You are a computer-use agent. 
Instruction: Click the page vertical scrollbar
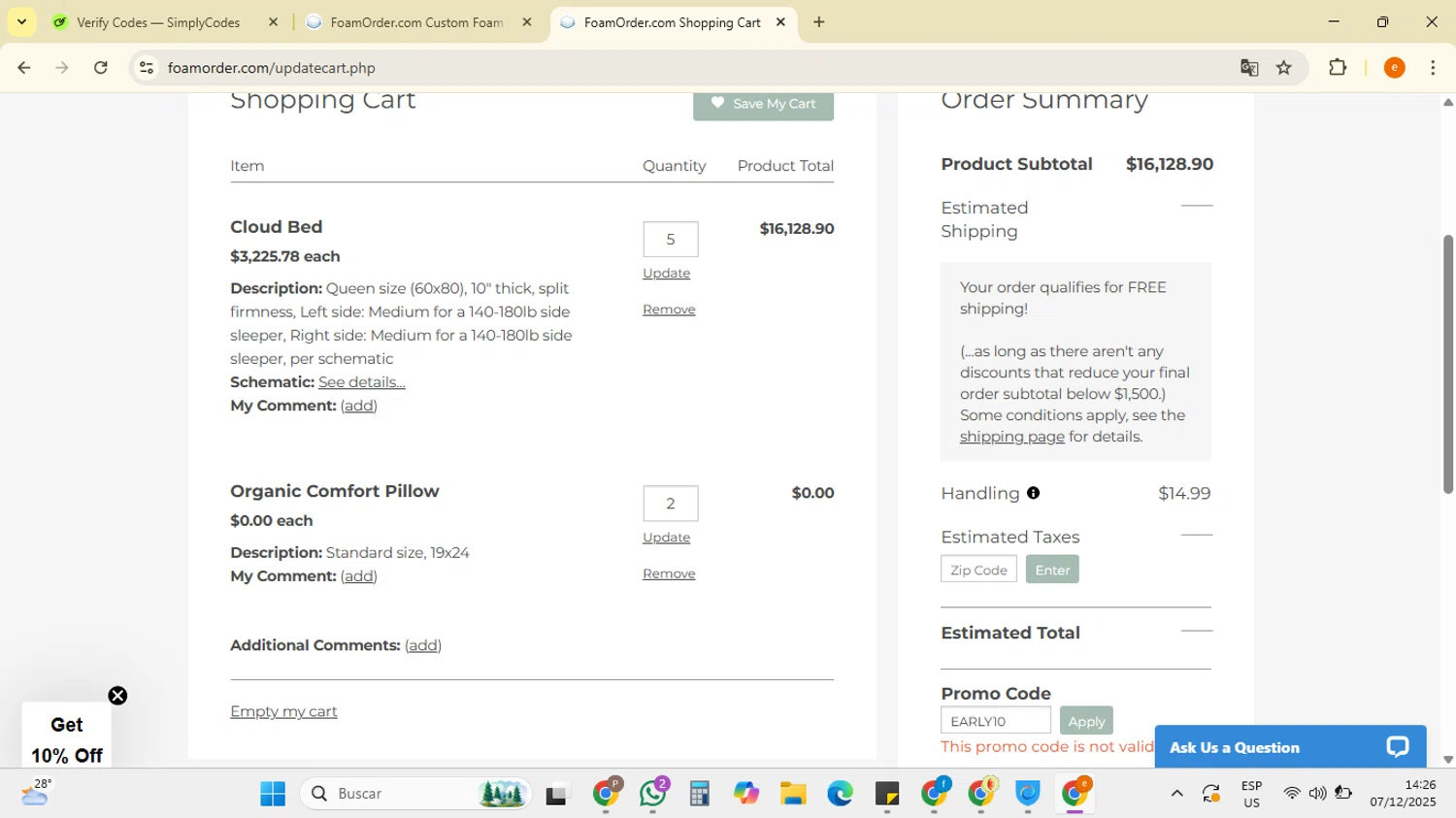coord(1448,364)
